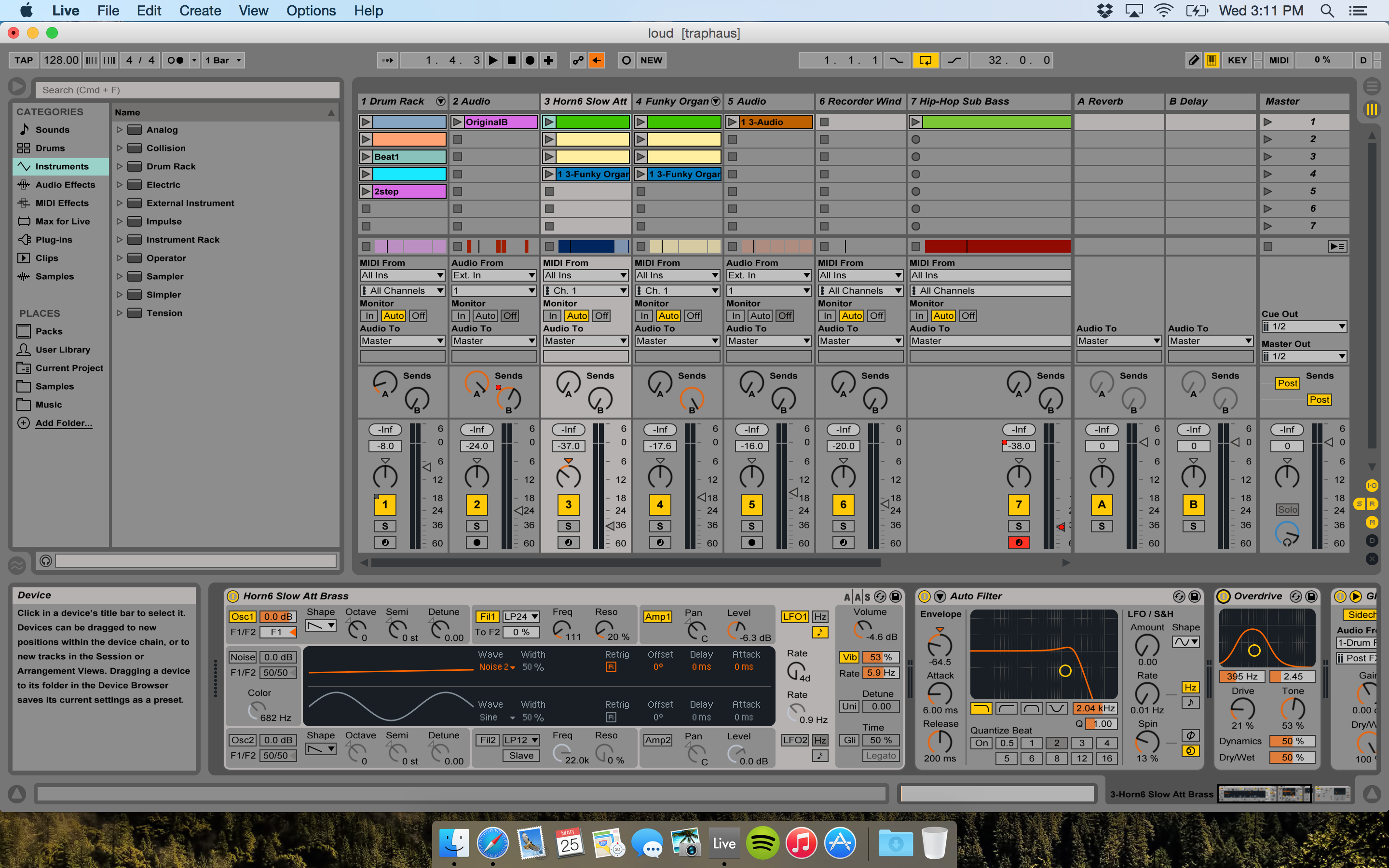Click the TAP tempo button
Image resolution: width=1389 pixels, height=868 pixels.
click(24, 60)
